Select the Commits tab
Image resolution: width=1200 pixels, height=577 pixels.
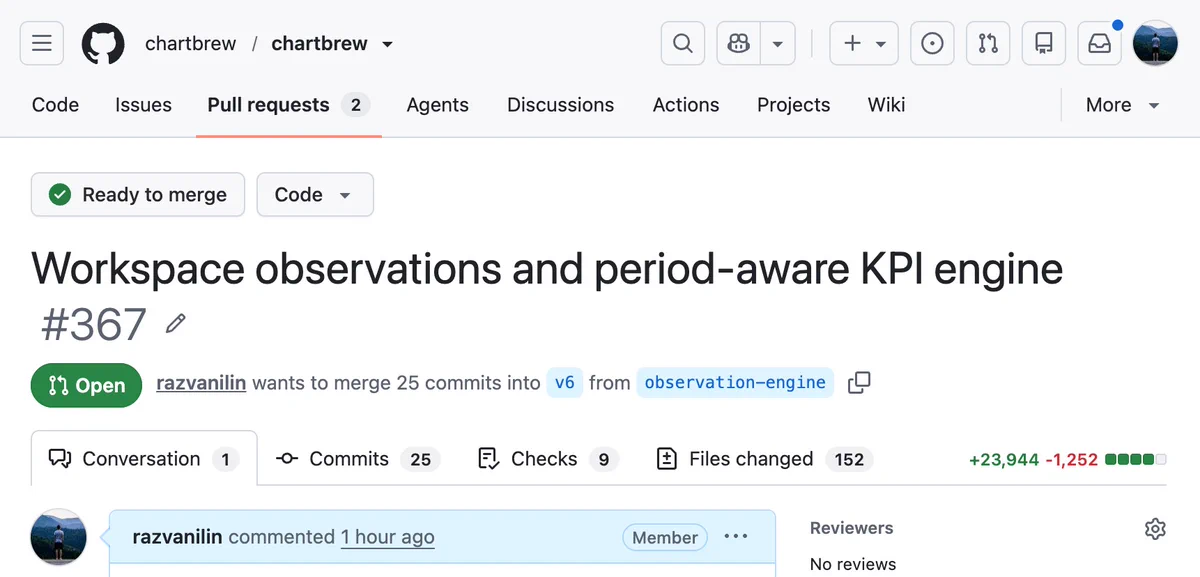358,459
